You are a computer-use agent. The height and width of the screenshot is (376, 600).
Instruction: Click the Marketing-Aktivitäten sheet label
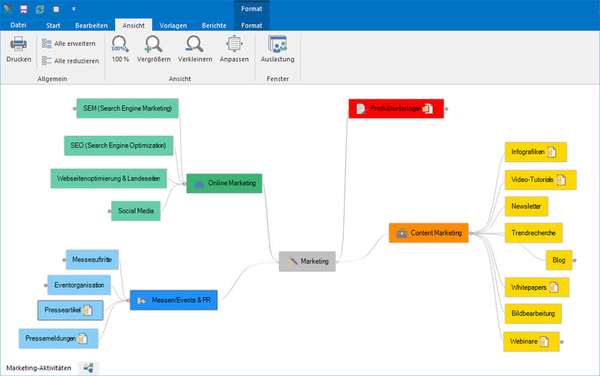pos(39,368)
